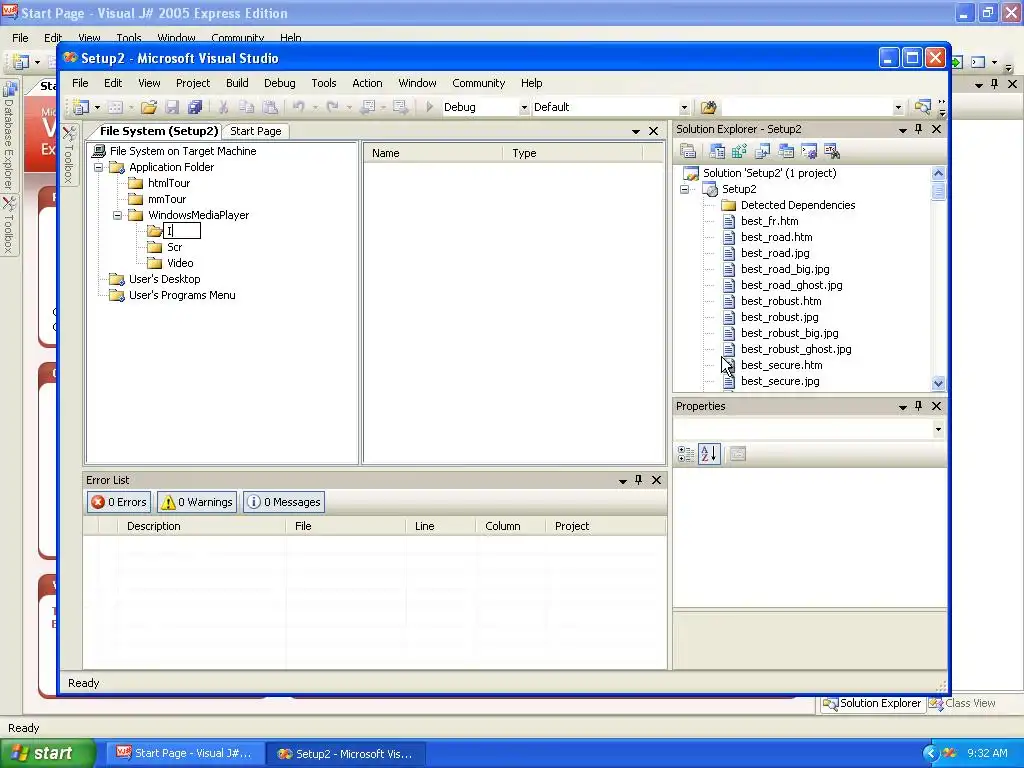Open the Toolbox side tab in Setup2 window
The width and height of the screenshot is (1024, 768).
point(69,155)
